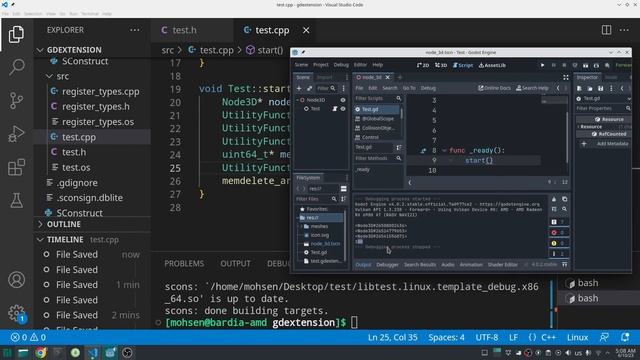640x360 pixels.
Task: Switch Godot to the 2D workspace
Action: click(423, 65)
